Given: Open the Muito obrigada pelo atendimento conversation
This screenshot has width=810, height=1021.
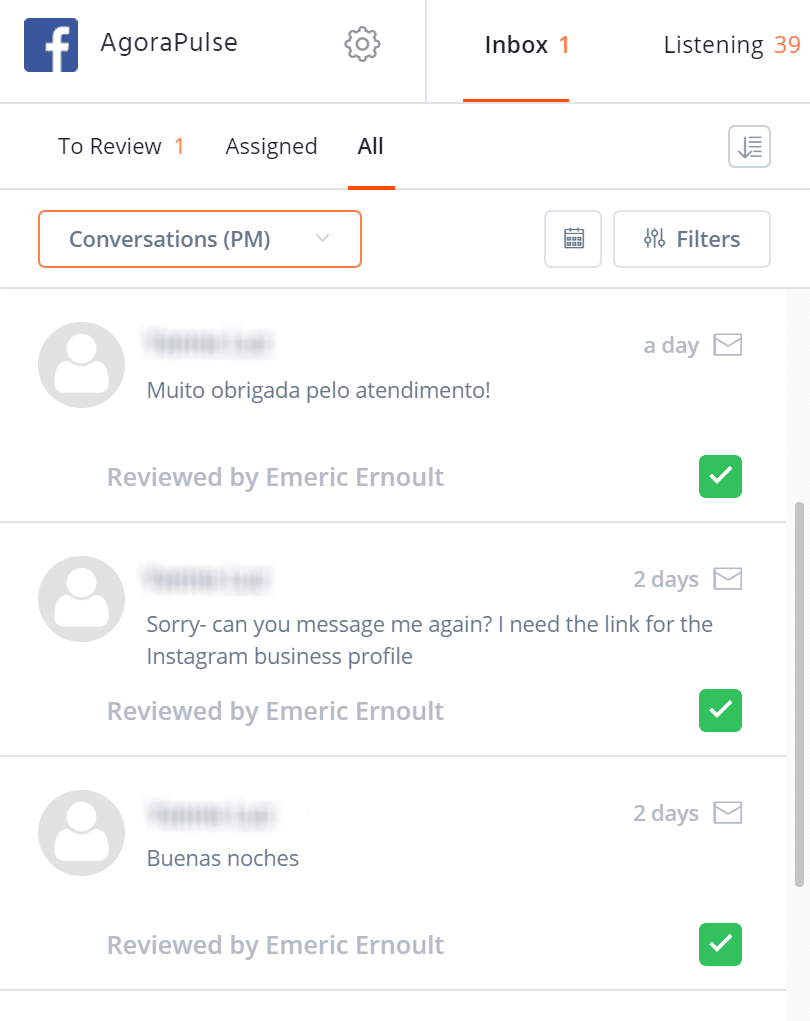Looking at the screenshot, I should tap(318, 389).
